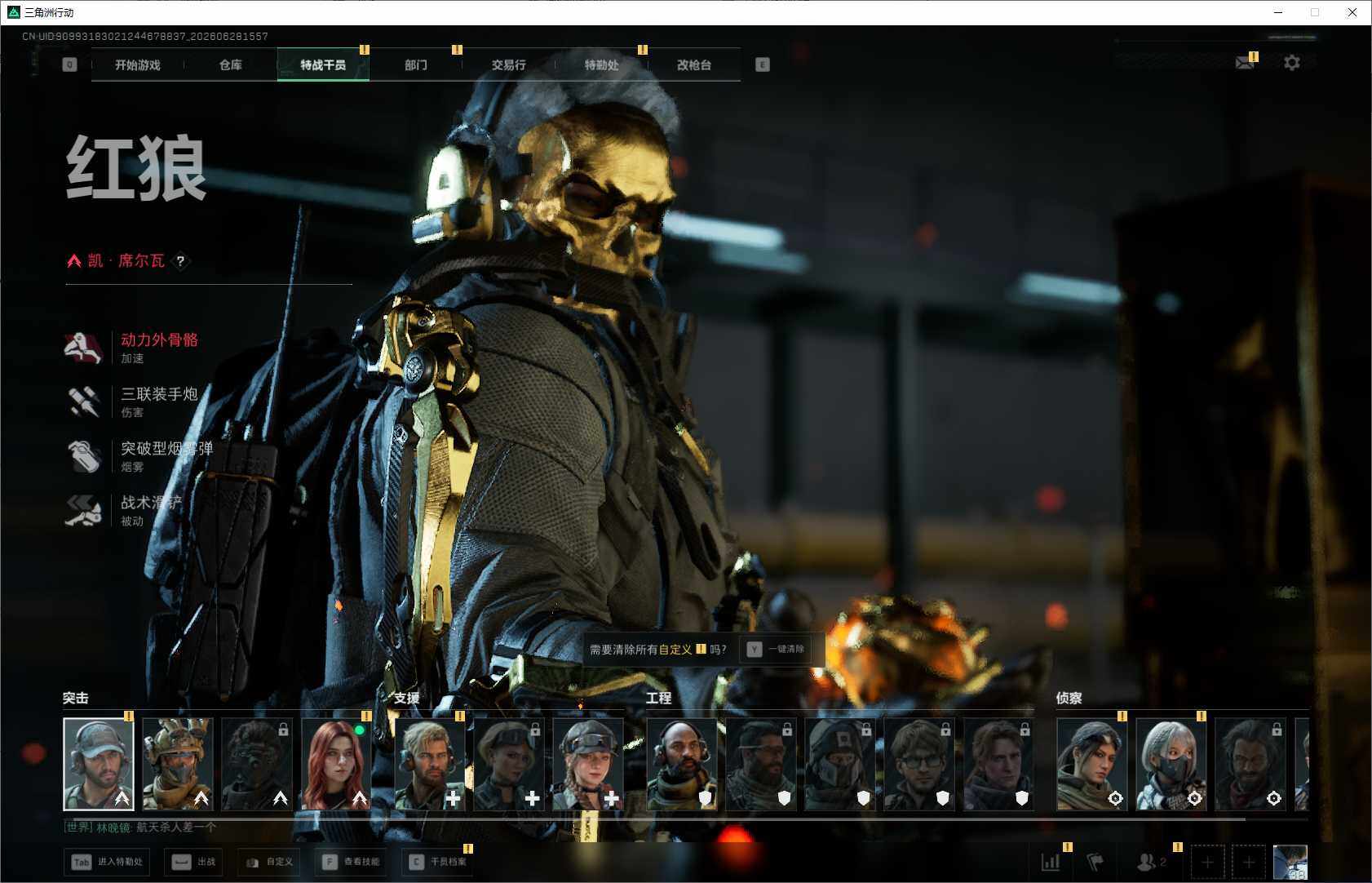Click the statistics bar chart icon

[1051, 862]
